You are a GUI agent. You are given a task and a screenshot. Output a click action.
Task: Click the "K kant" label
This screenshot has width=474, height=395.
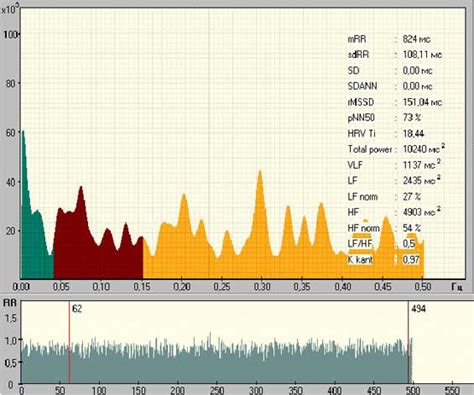pos(360,260)
